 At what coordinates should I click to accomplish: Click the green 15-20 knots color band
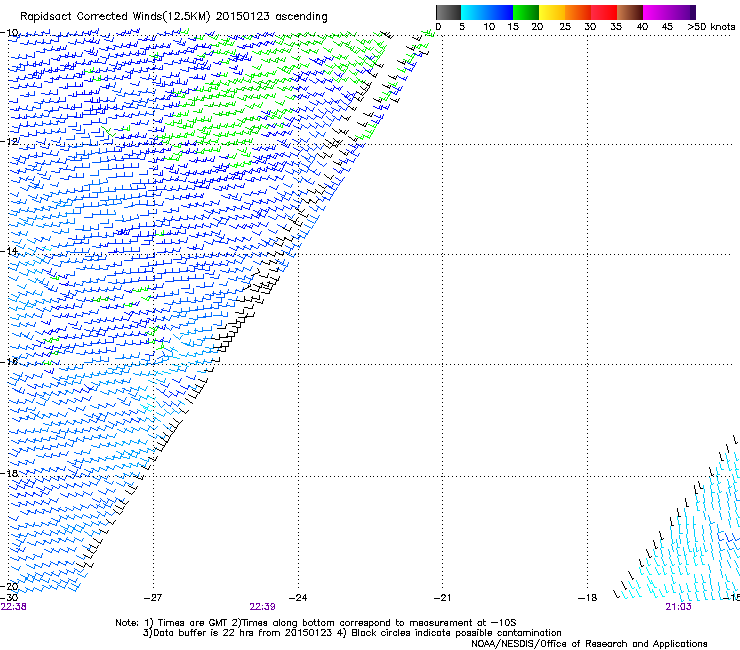526,12
